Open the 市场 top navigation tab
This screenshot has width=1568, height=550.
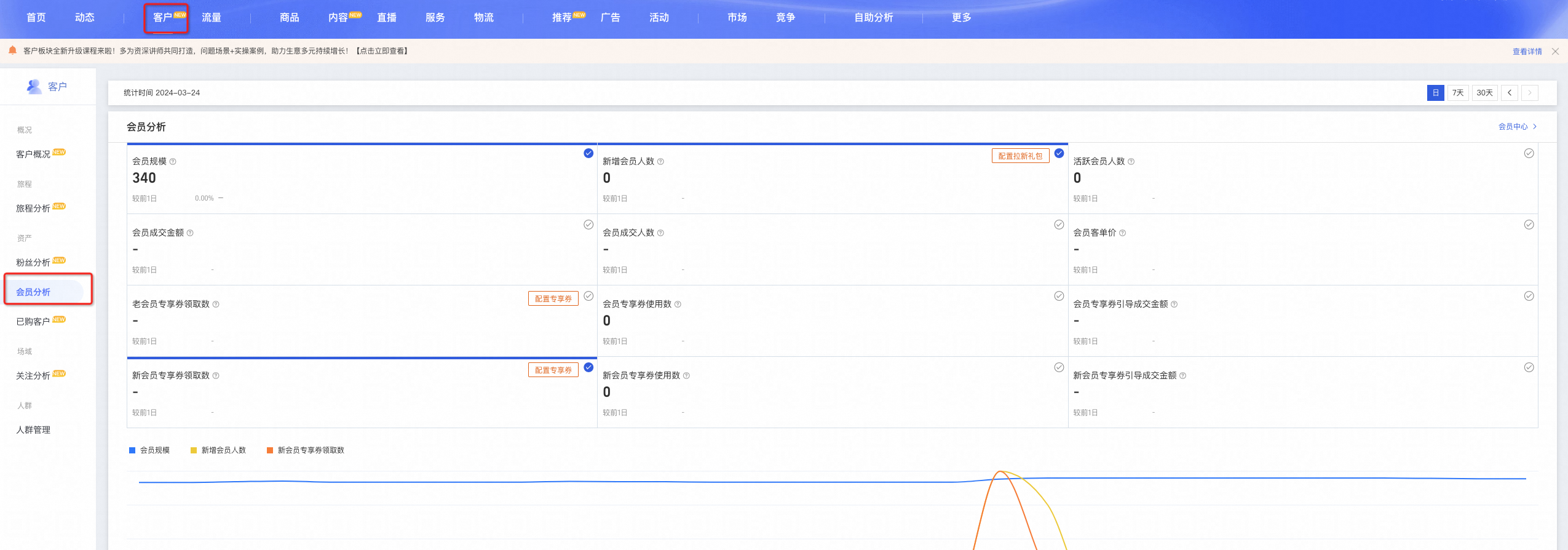tap(737, 18)
